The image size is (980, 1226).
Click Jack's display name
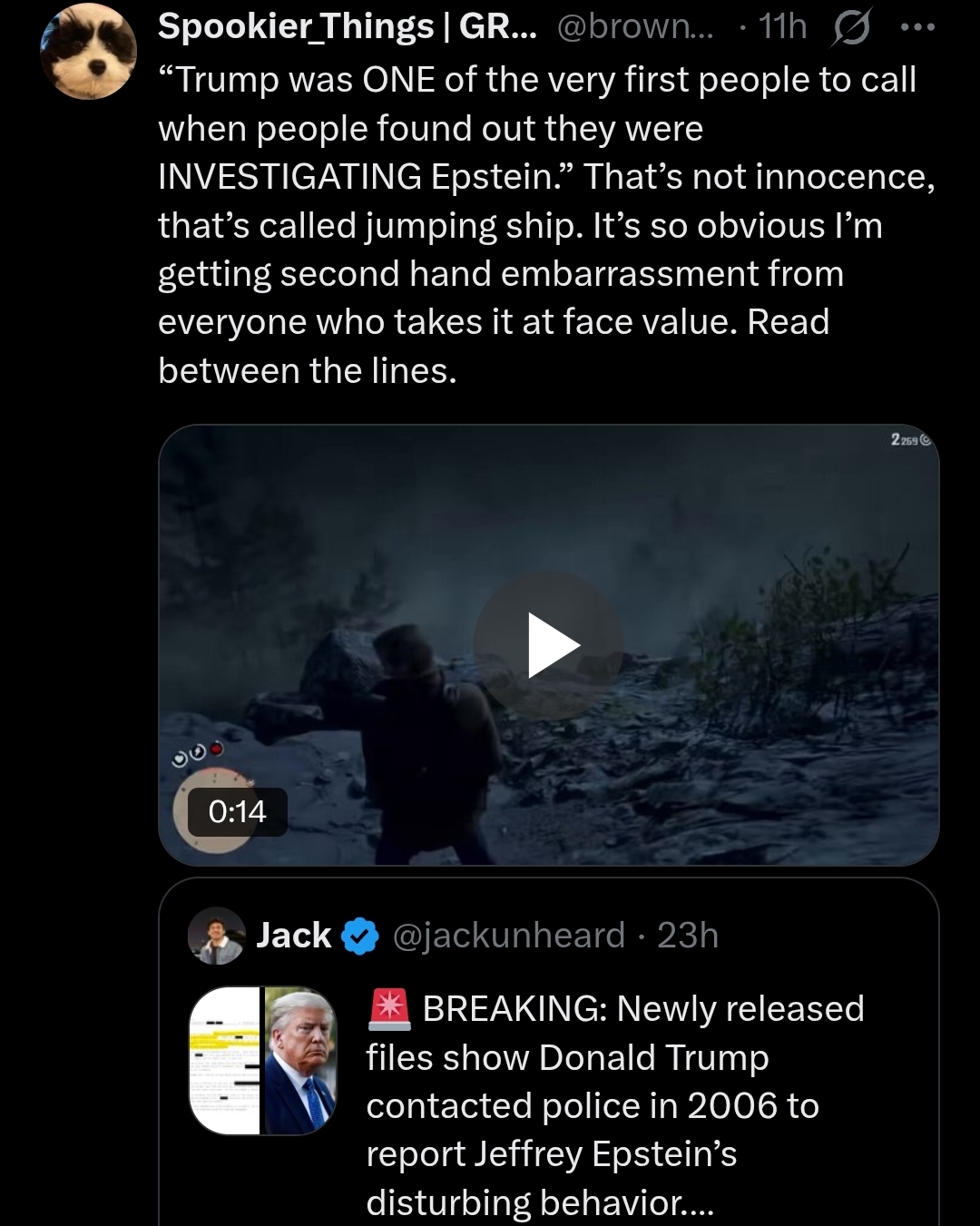(x=294, y=936)
